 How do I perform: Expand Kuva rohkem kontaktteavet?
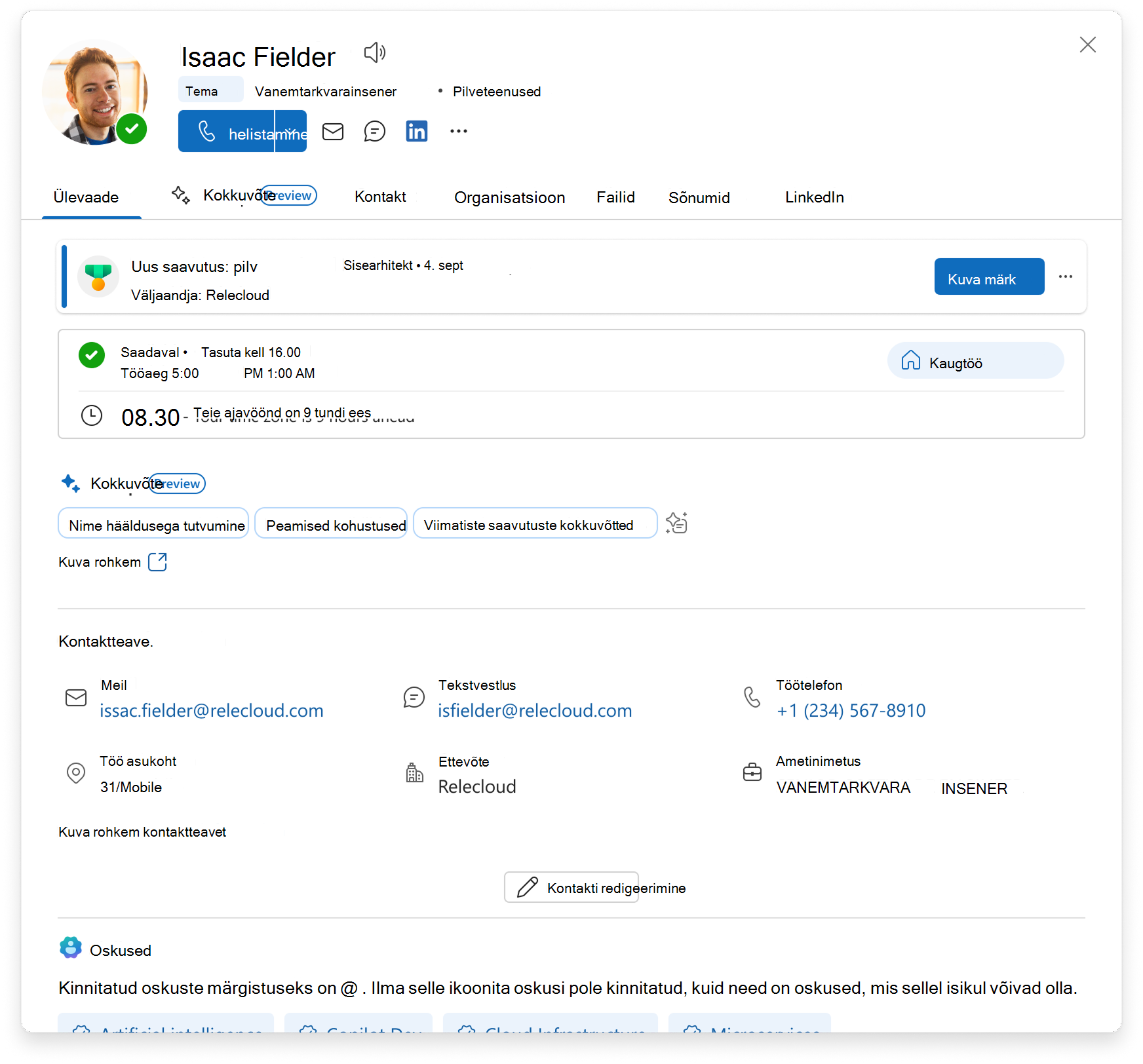point(142,832)
